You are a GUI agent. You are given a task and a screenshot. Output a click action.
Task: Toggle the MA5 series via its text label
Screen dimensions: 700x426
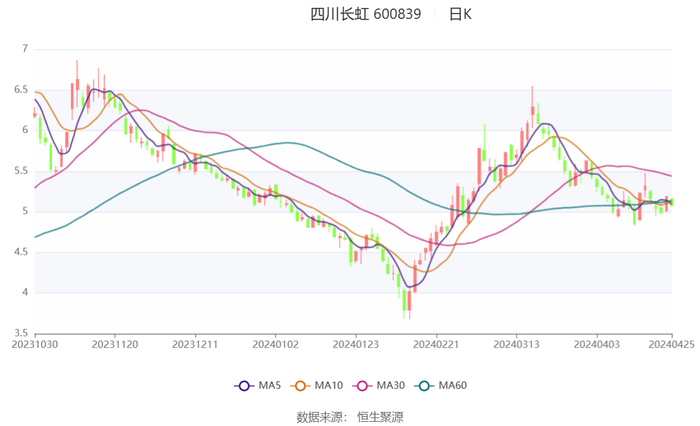coord(270,386)
